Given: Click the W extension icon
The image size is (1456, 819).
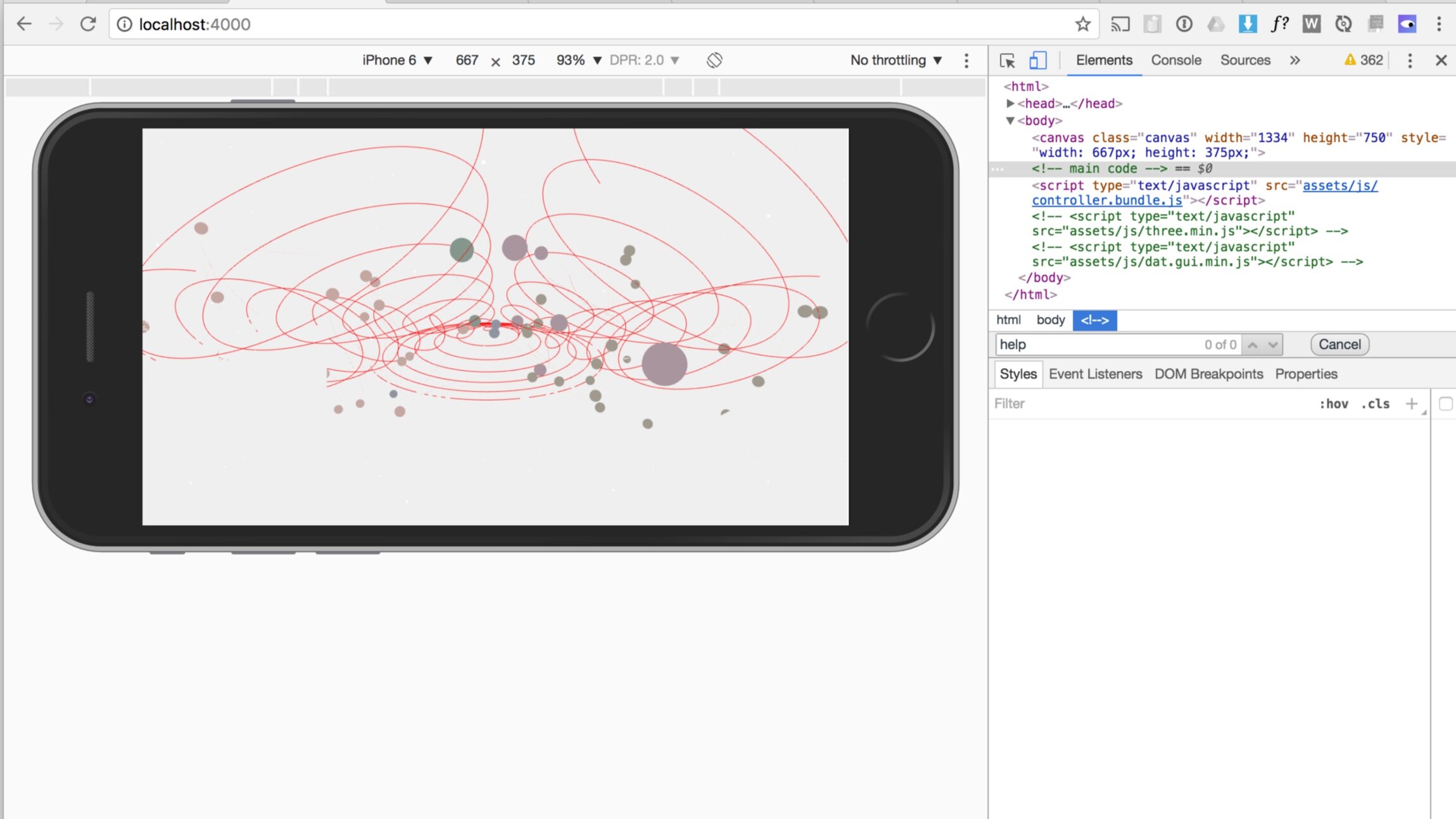Looking at the screenshot, I should [x=1311, y=24].
